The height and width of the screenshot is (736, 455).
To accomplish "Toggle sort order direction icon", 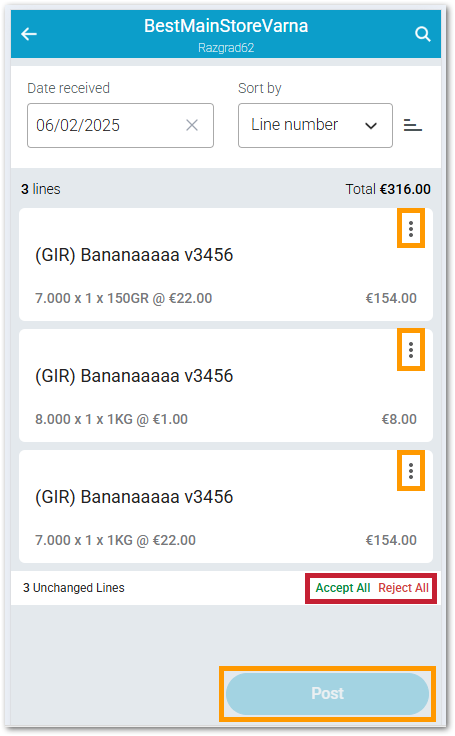I will [x=413, y=125].
